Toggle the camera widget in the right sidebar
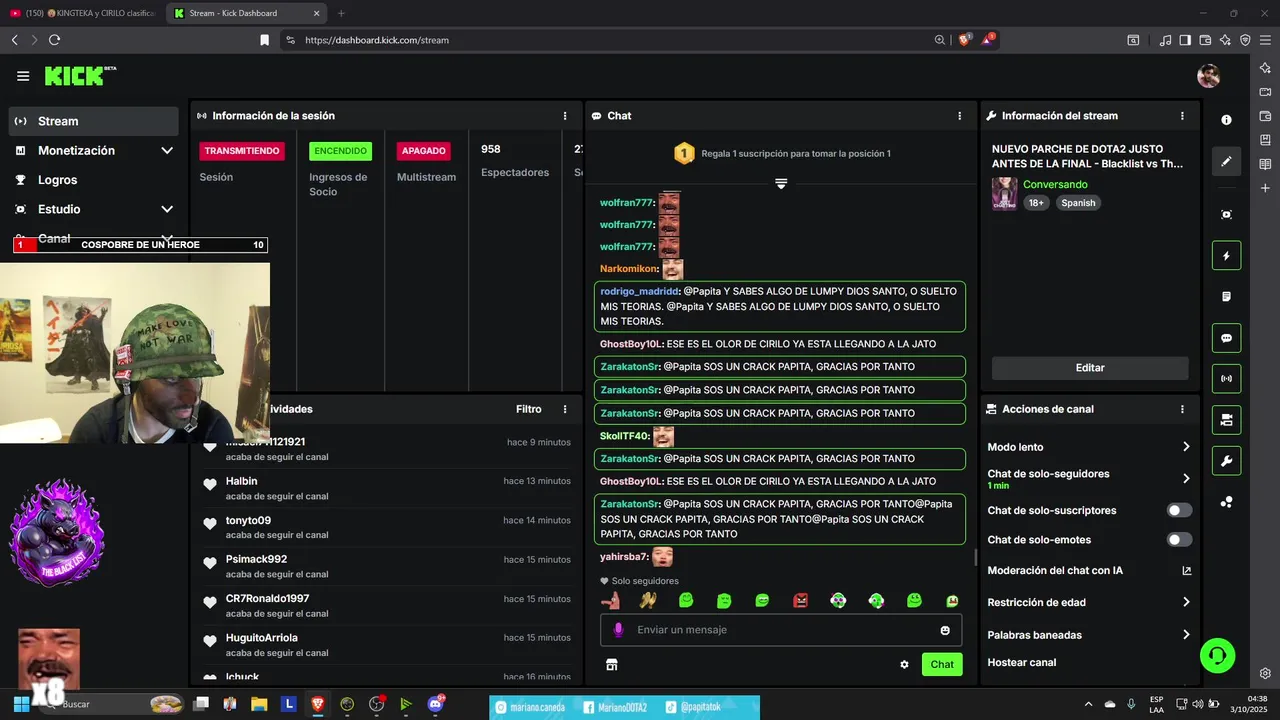 click(x=1227, y=420)
